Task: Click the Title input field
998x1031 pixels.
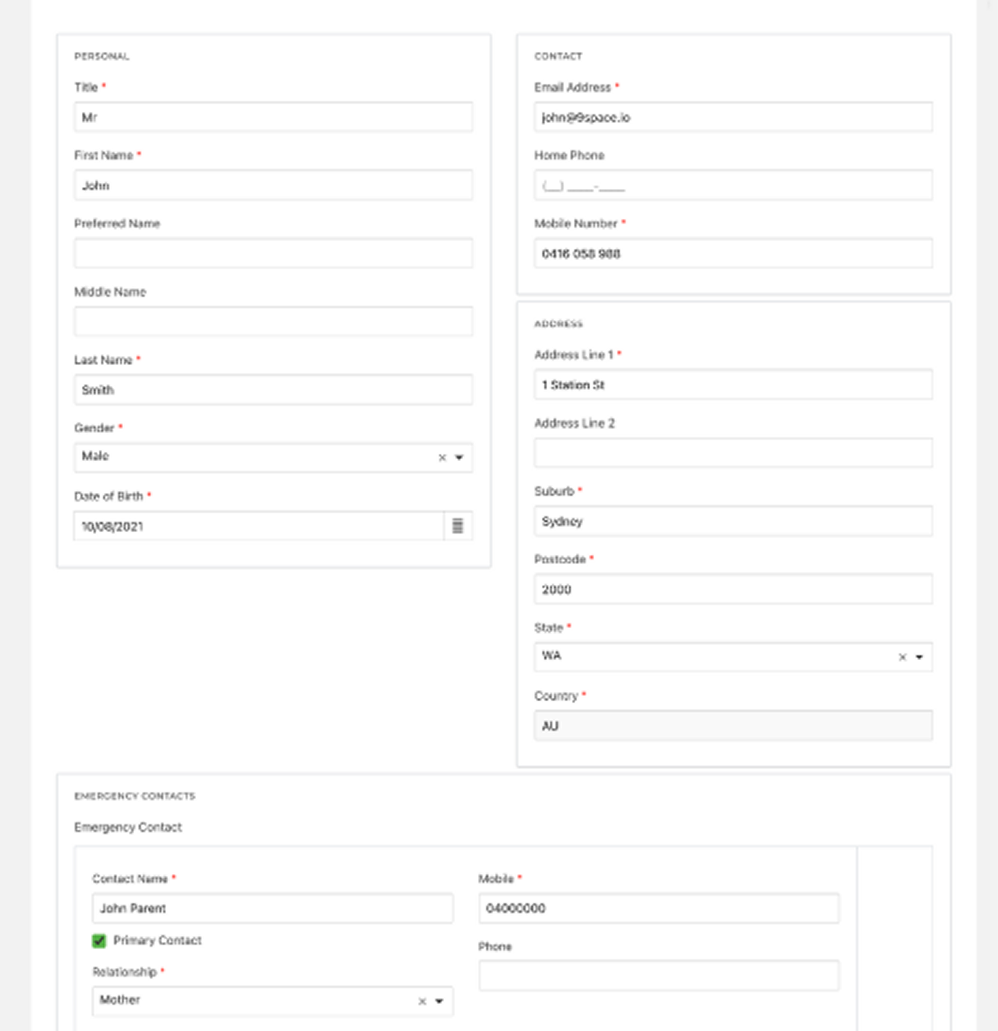Action: pyautogui.click(x=272, y=117)
